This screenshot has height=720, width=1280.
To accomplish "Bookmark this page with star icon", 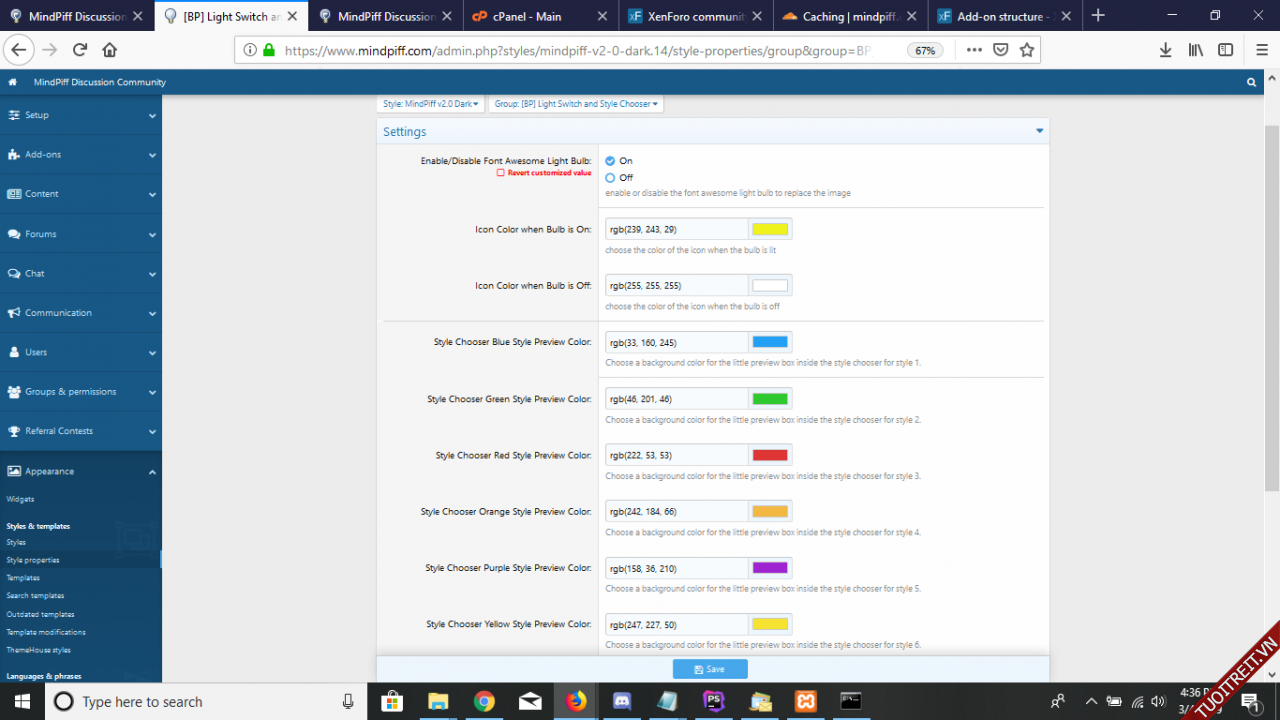I will 1027,50.
